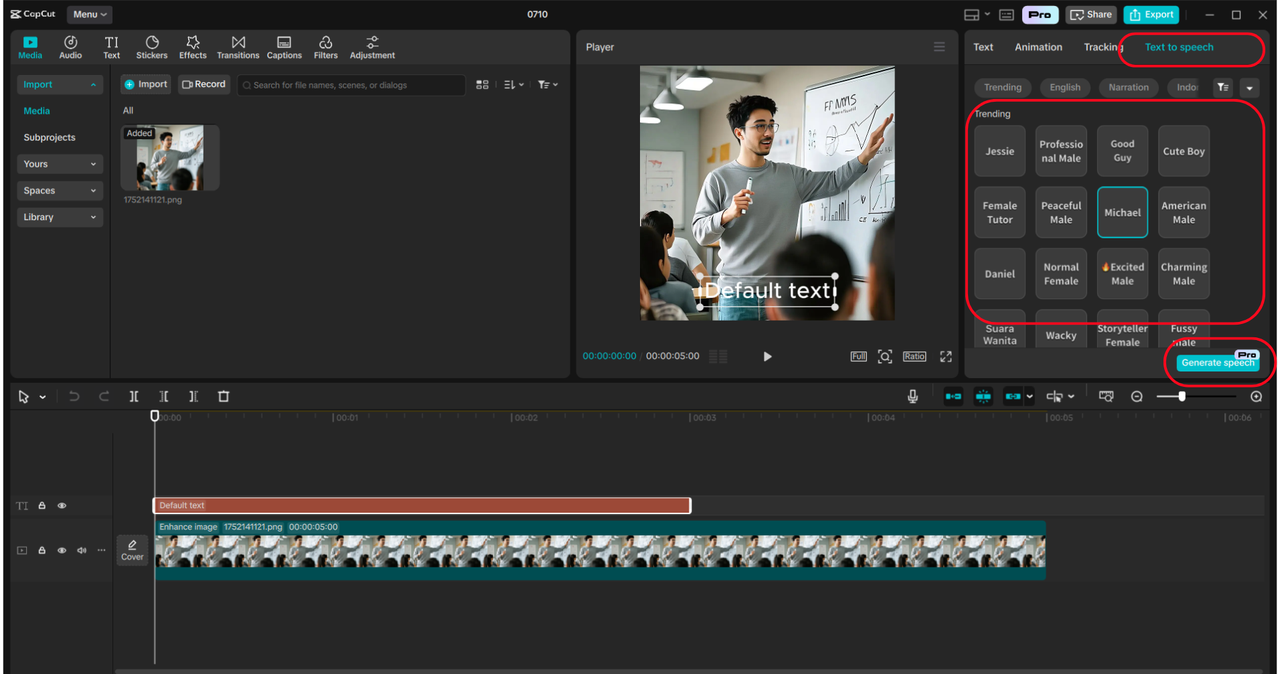This screenshot has height=674, width=1280.
Task: Mute the main video track audio
Action: (82, 551)
